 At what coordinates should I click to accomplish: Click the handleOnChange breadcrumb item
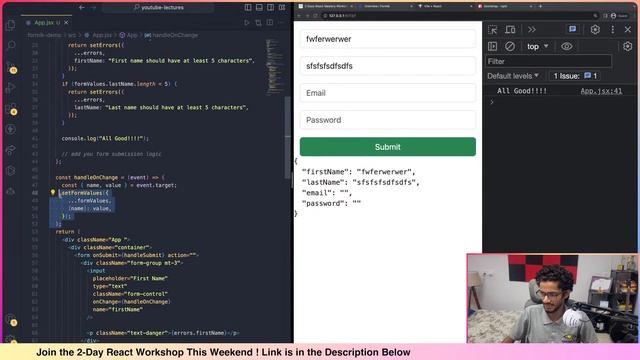pyautogui.click(x=171, y=35)
